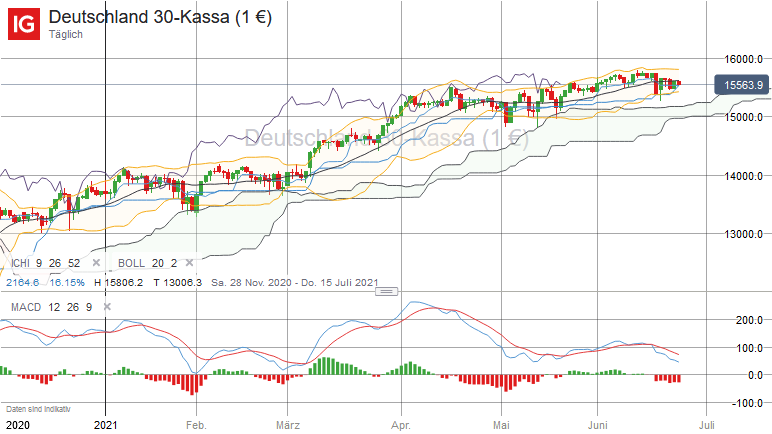Open the ICHI 9 26 52 indicator settings
The width and height of the screenshot is (772, 434).
45,263
